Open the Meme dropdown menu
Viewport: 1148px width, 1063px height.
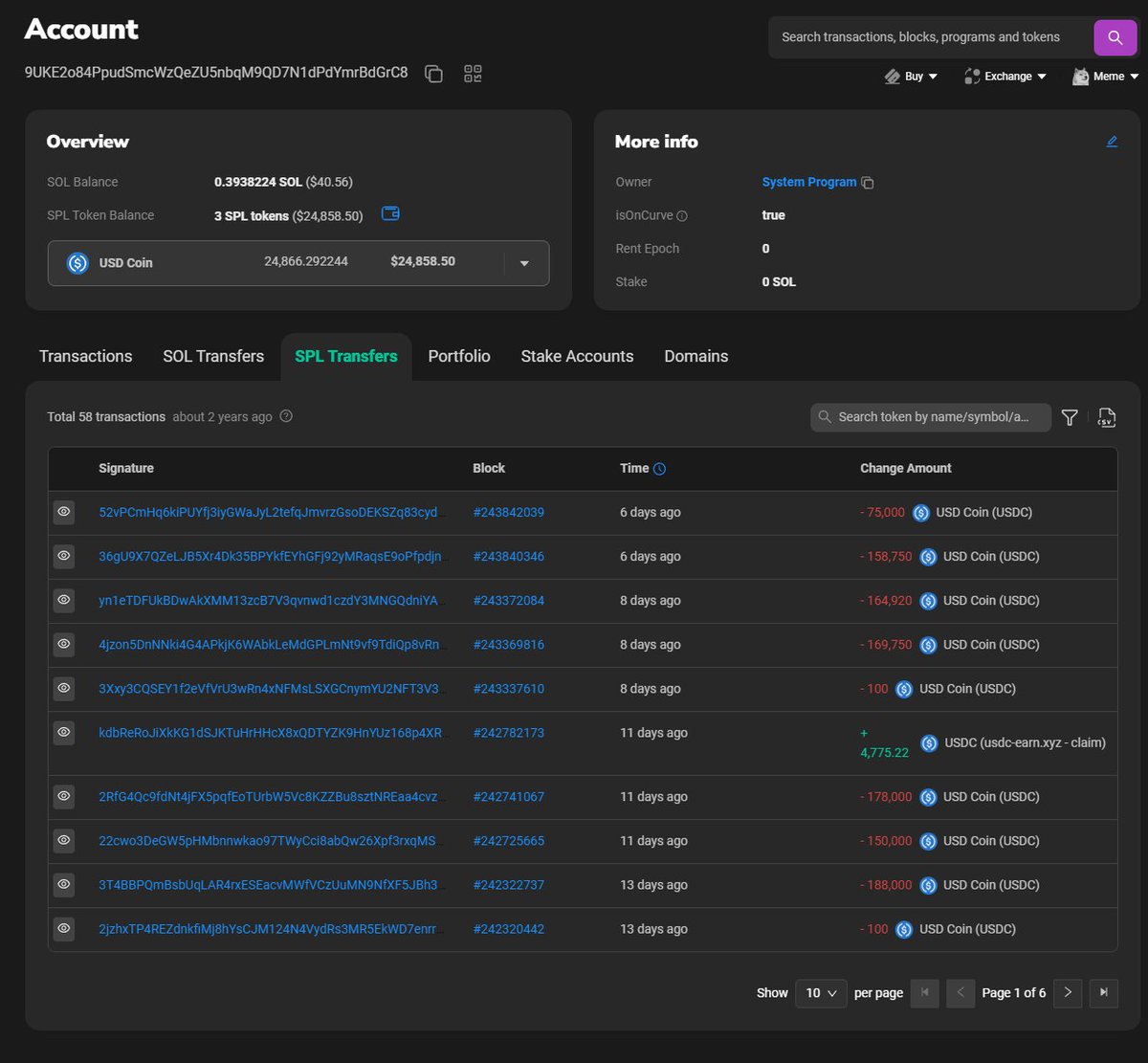click(1105, 77)
